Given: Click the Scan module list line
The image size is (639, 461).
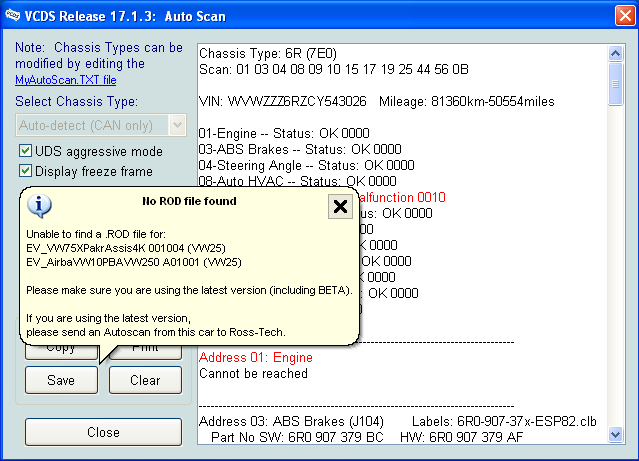Looking at the screenshot, I should click(x=334, y=69).
